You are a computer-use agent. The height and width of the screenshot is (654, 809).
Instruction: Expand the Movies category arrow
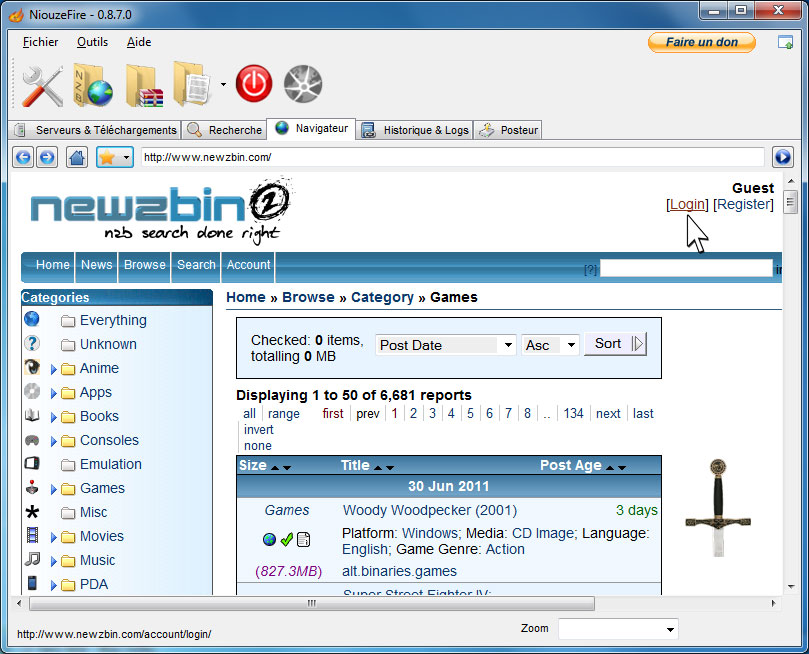pyautogui.click(x=54, y=537)
